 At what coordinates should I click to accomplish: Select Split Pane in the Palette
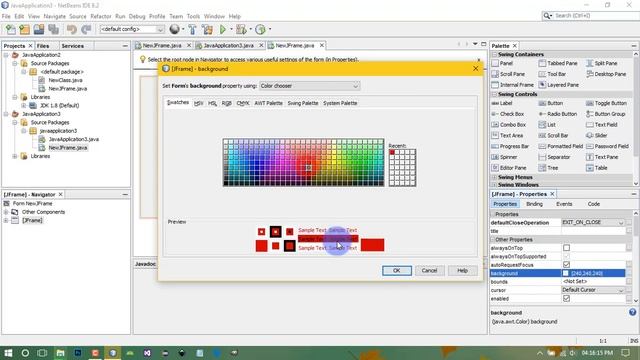coord(602,63)
